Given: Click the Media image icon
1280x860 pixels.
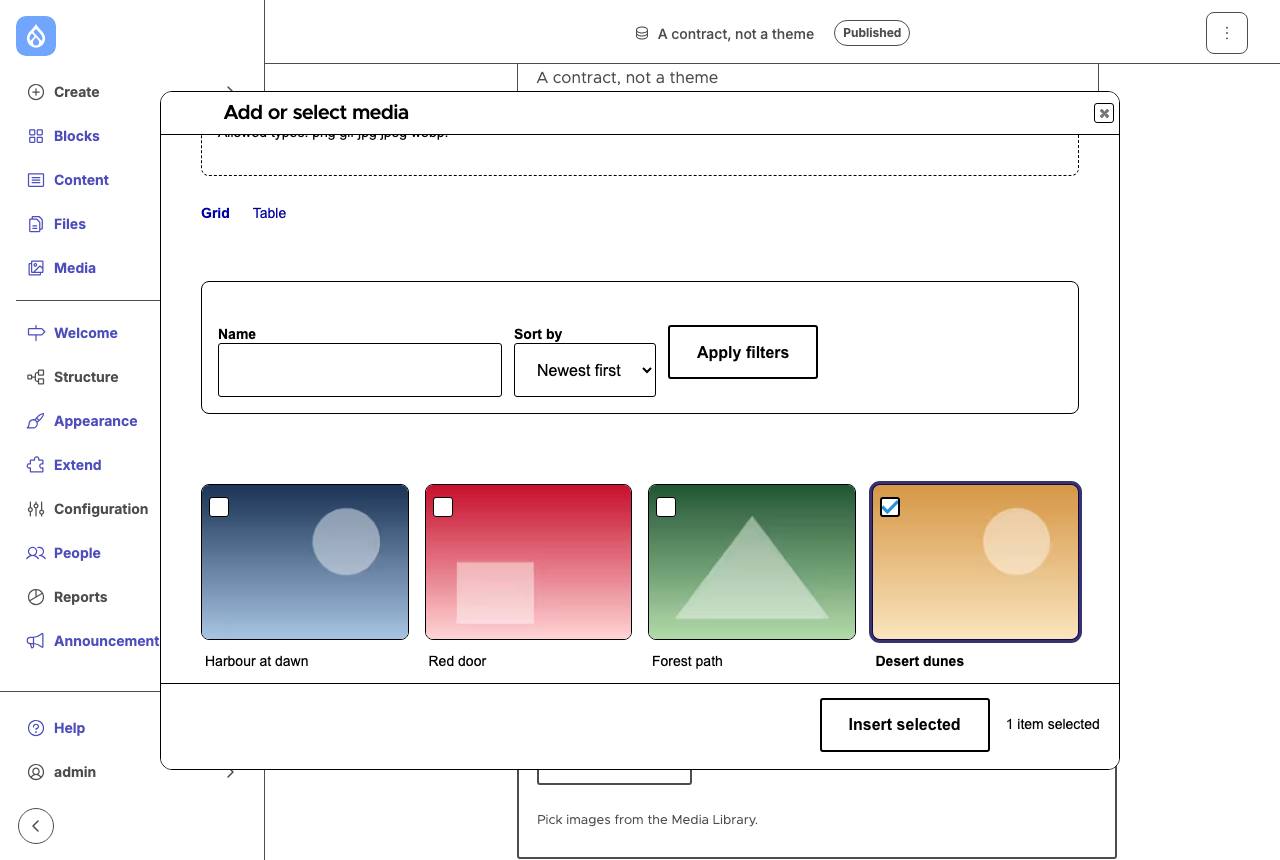Looking at the screenshot, I should pyautogui.click(x=36, y=268).
